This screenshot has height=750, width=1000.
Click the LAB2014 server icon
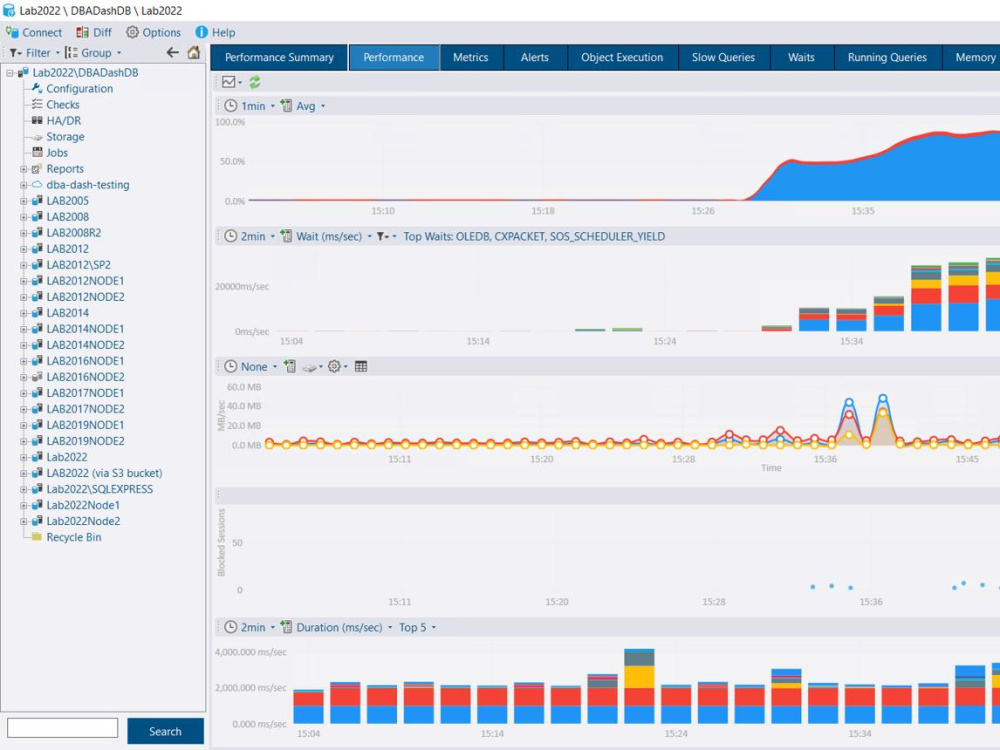pyautogui.click(x=37, y=312)
